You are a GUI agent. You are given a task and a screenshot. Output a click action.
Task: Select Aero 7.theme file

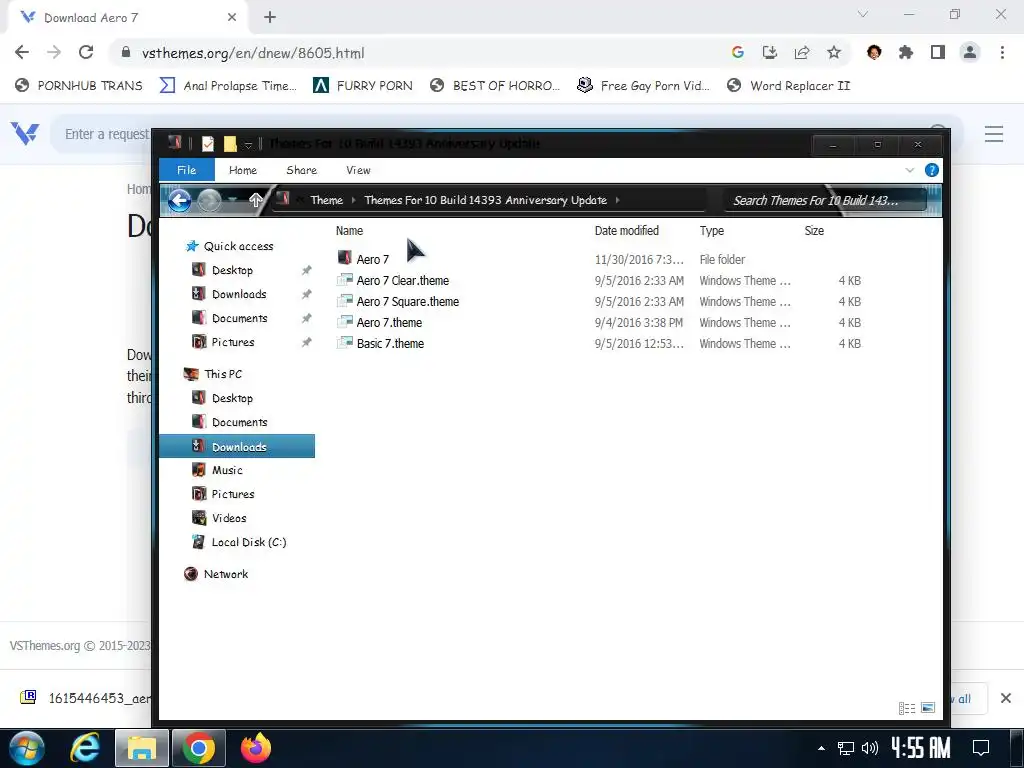tap(380, 322)
